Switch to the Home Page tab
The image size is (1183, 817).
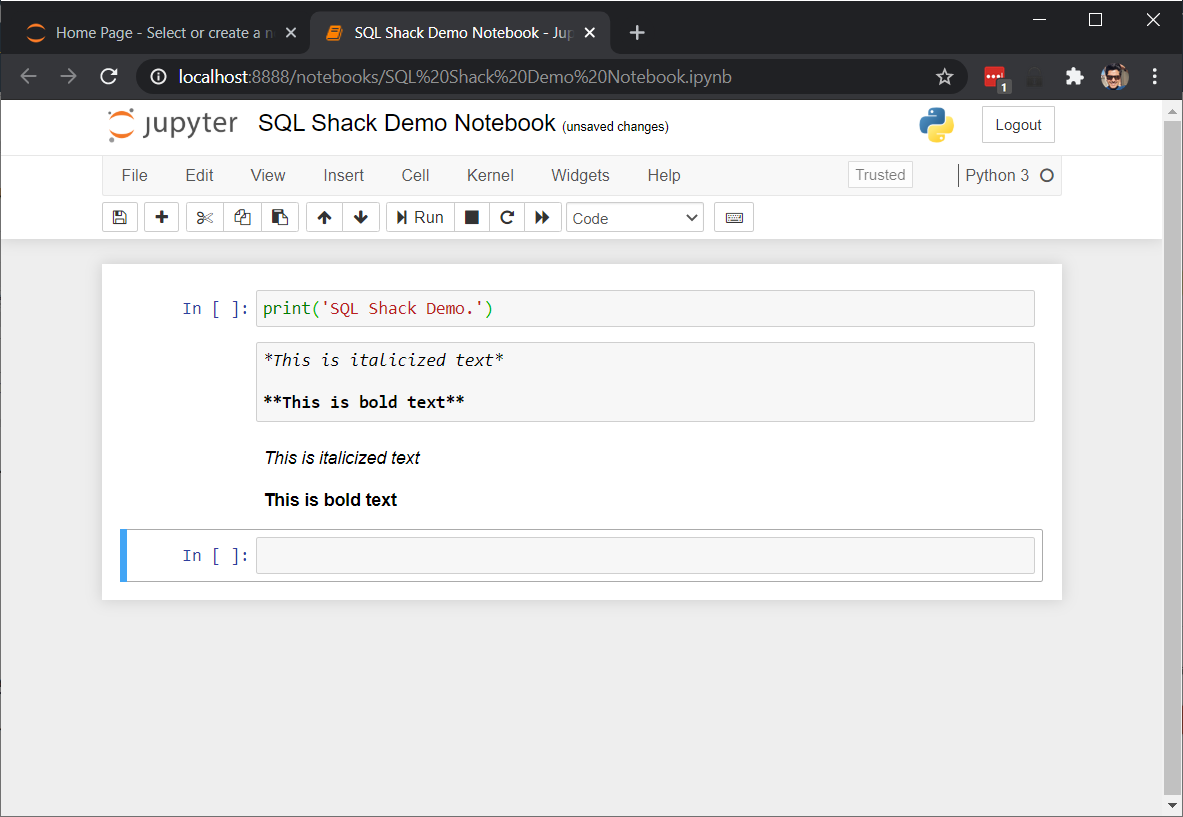(160, 33)
